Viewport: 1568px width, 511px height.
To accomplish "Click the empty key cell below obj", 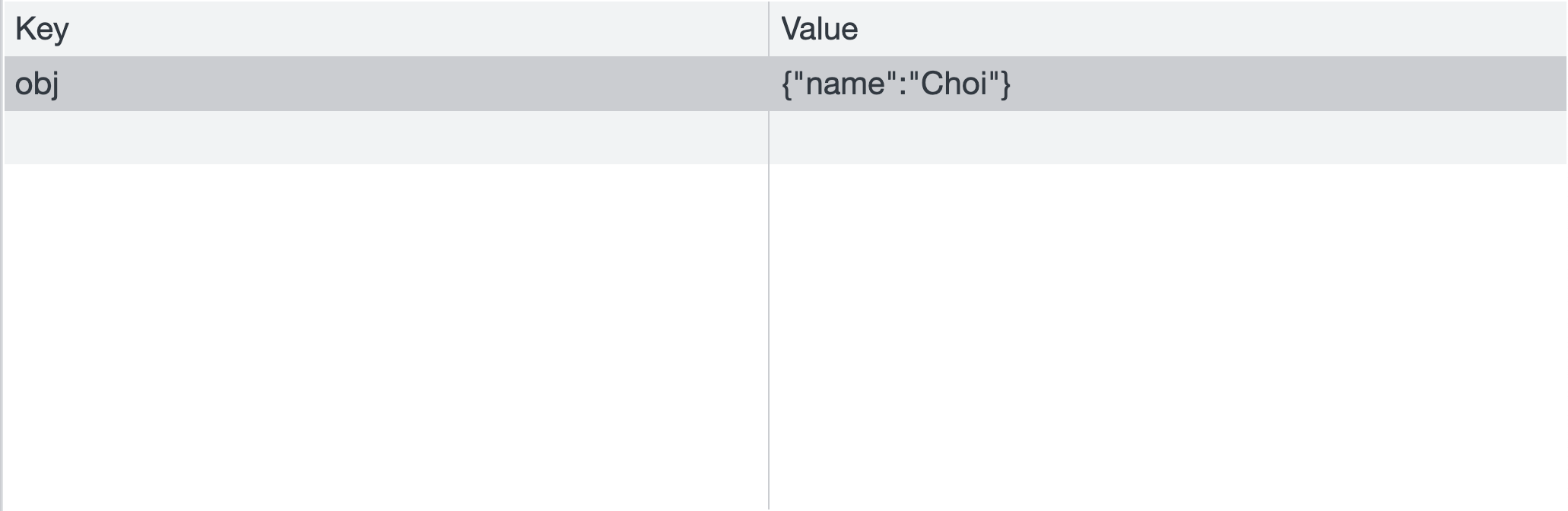I will coord(386,138).
